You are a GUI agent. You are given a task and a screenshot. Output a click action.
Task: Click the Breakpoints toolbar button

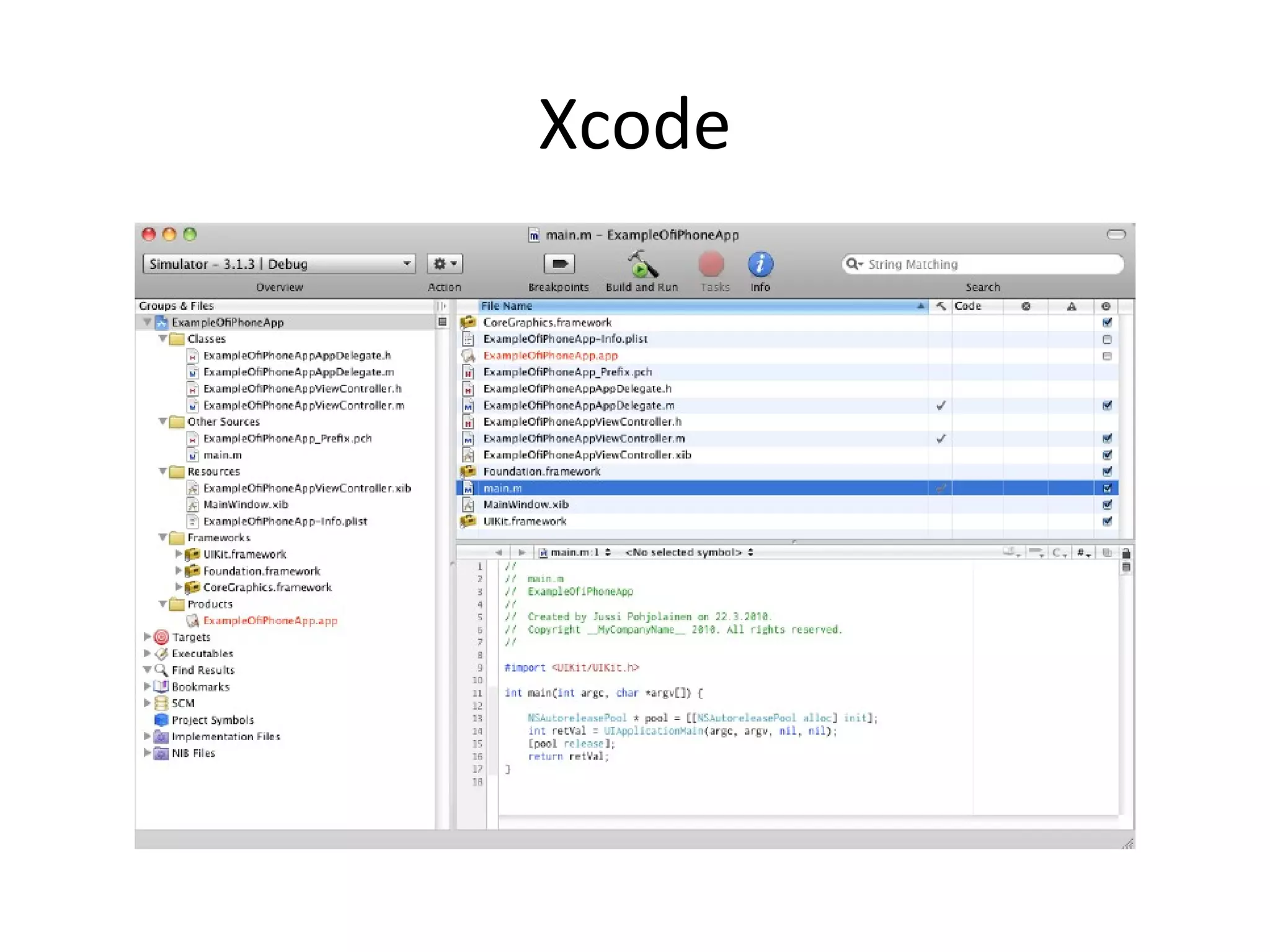tap(559, 264)
